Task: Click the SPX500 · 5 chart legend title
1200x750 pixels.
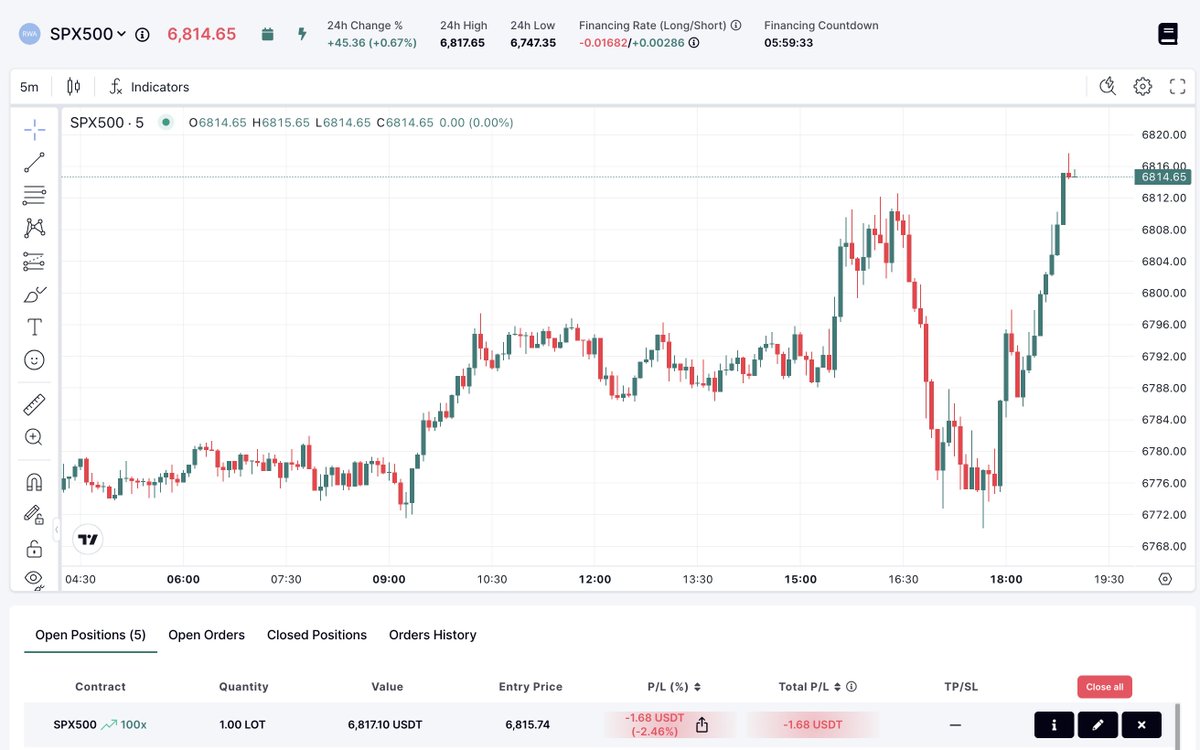Action: (107, 122)
